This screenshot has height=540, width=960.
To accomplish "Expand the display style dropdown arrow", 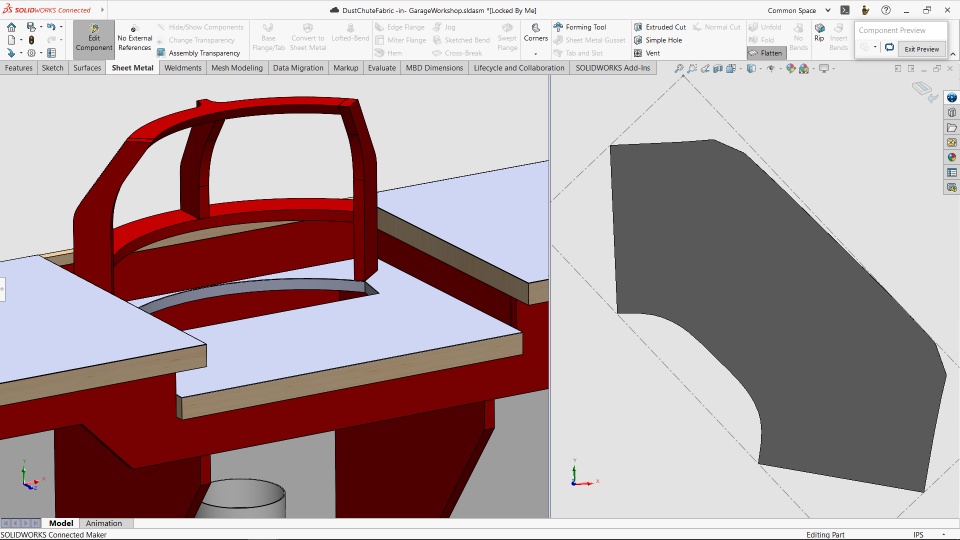I will click(760, 69).
